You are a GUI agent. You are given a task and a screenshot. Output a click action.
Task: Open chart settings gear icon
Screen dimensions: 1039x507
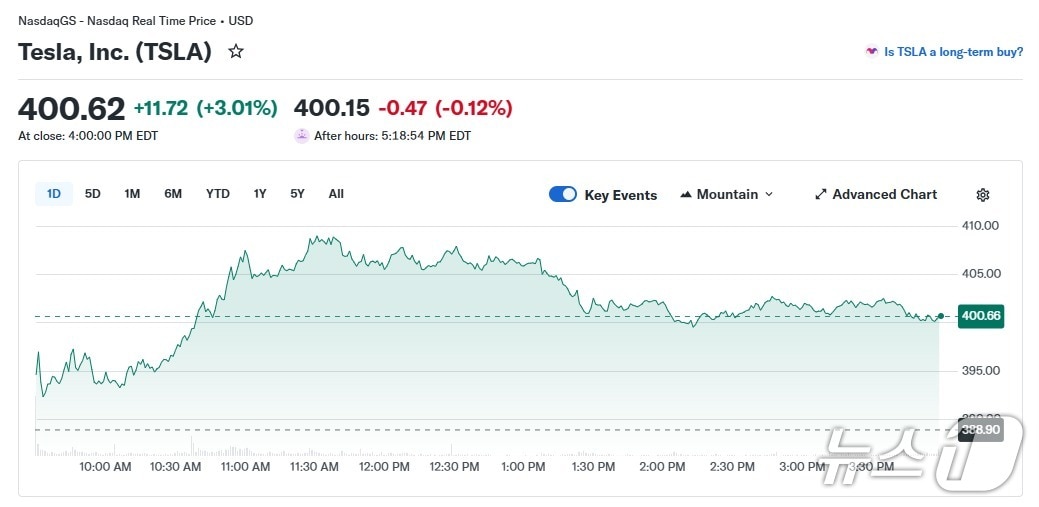click(982, 195)
